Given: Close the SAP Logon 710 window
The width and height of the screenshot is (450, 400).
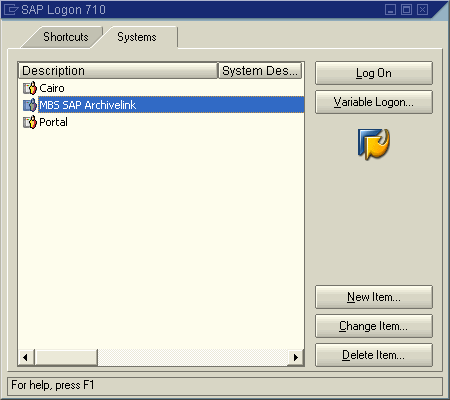Looking at the screenshot, I should (422, 9).
